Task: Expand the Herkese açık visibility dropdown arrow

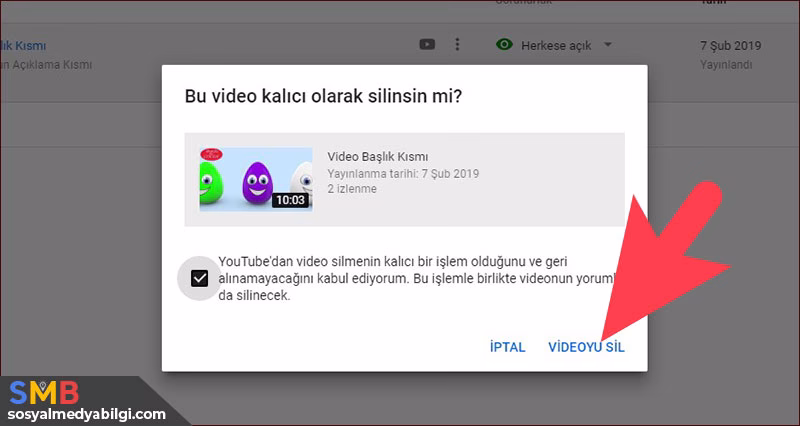Action: click(608, 45)
